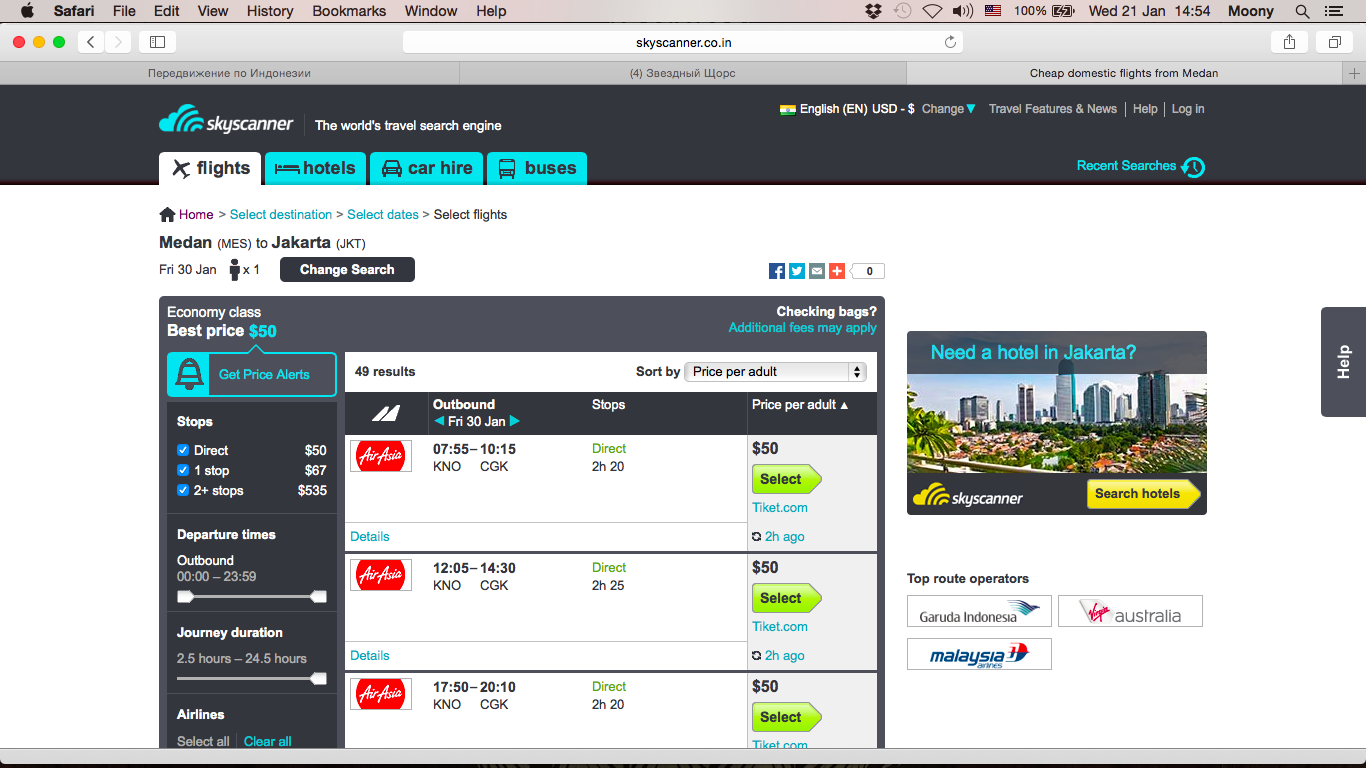Viewport: 1366px width, 768px height.
Task: Click the Twitter share icon
Action: pyautogui.click(x=797, y=271)
